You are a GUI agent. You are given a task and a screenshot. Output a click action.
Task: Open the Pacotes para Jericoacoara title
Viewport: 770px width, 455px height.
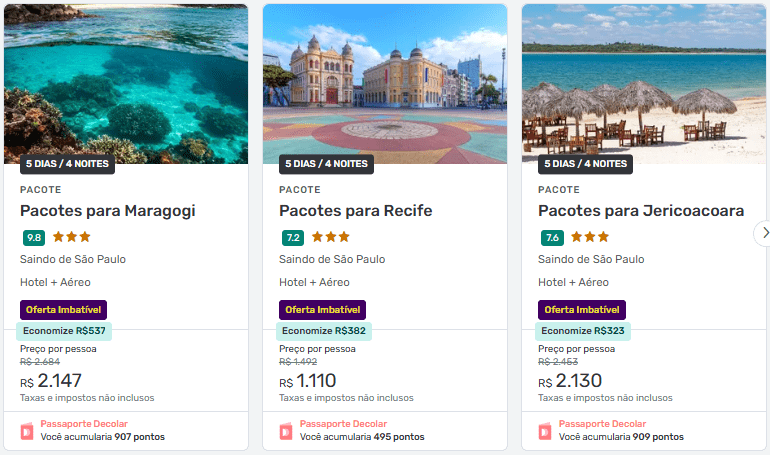click(x=640, y=211)
